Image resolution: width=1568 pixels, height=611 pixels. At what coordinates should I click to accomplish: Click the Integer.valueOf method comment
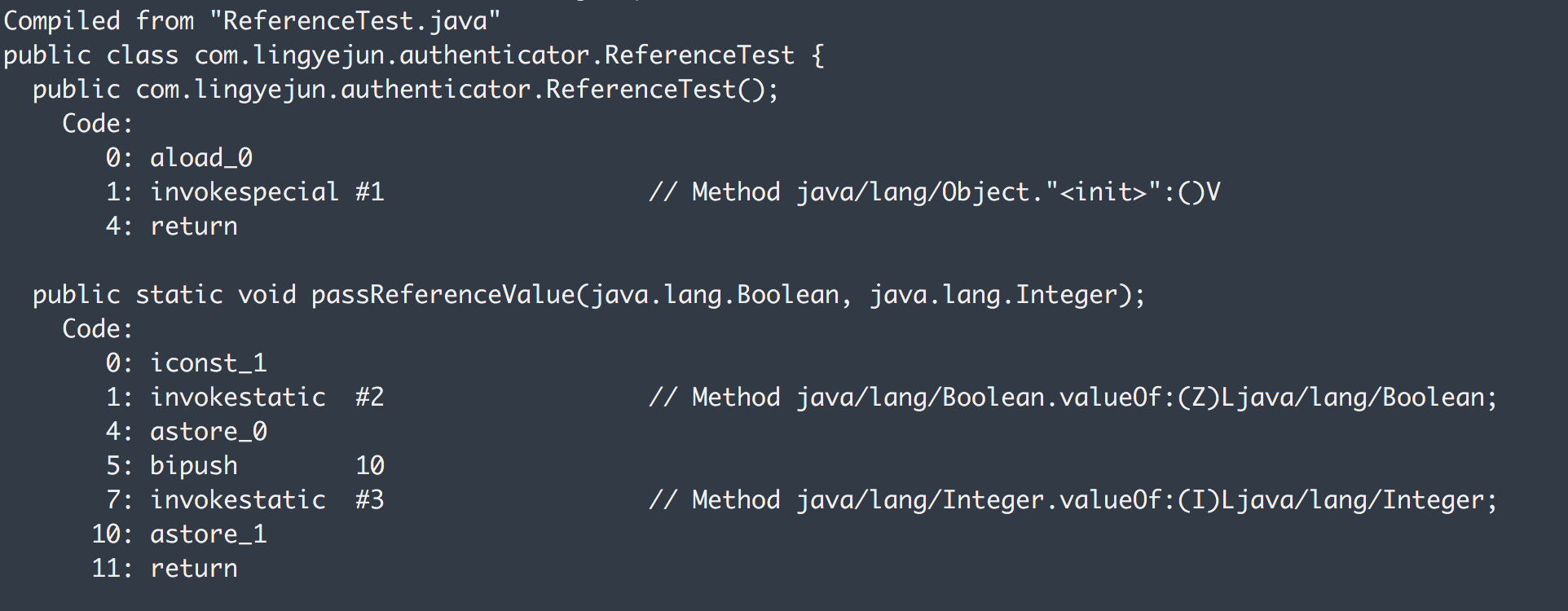pos(1072,500)
